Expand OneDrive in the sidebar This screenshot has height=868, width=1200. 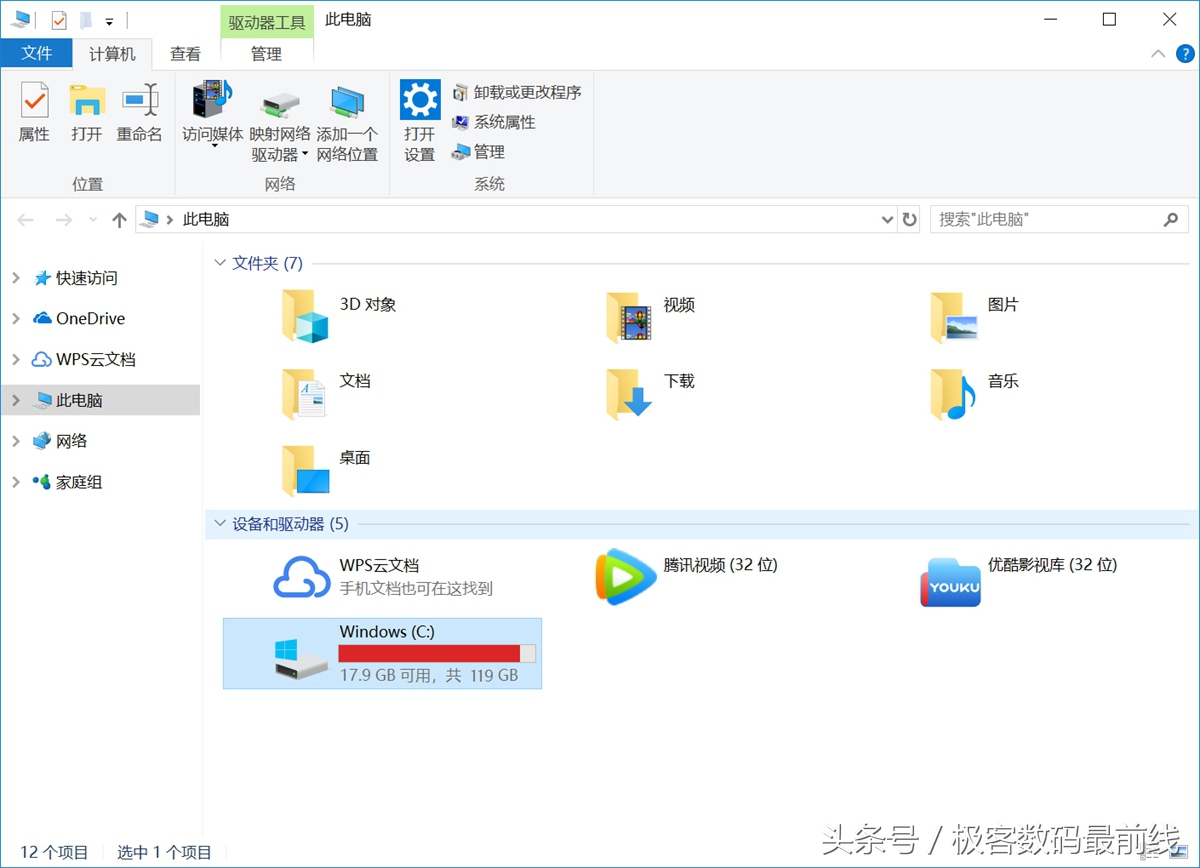(14, 318)
